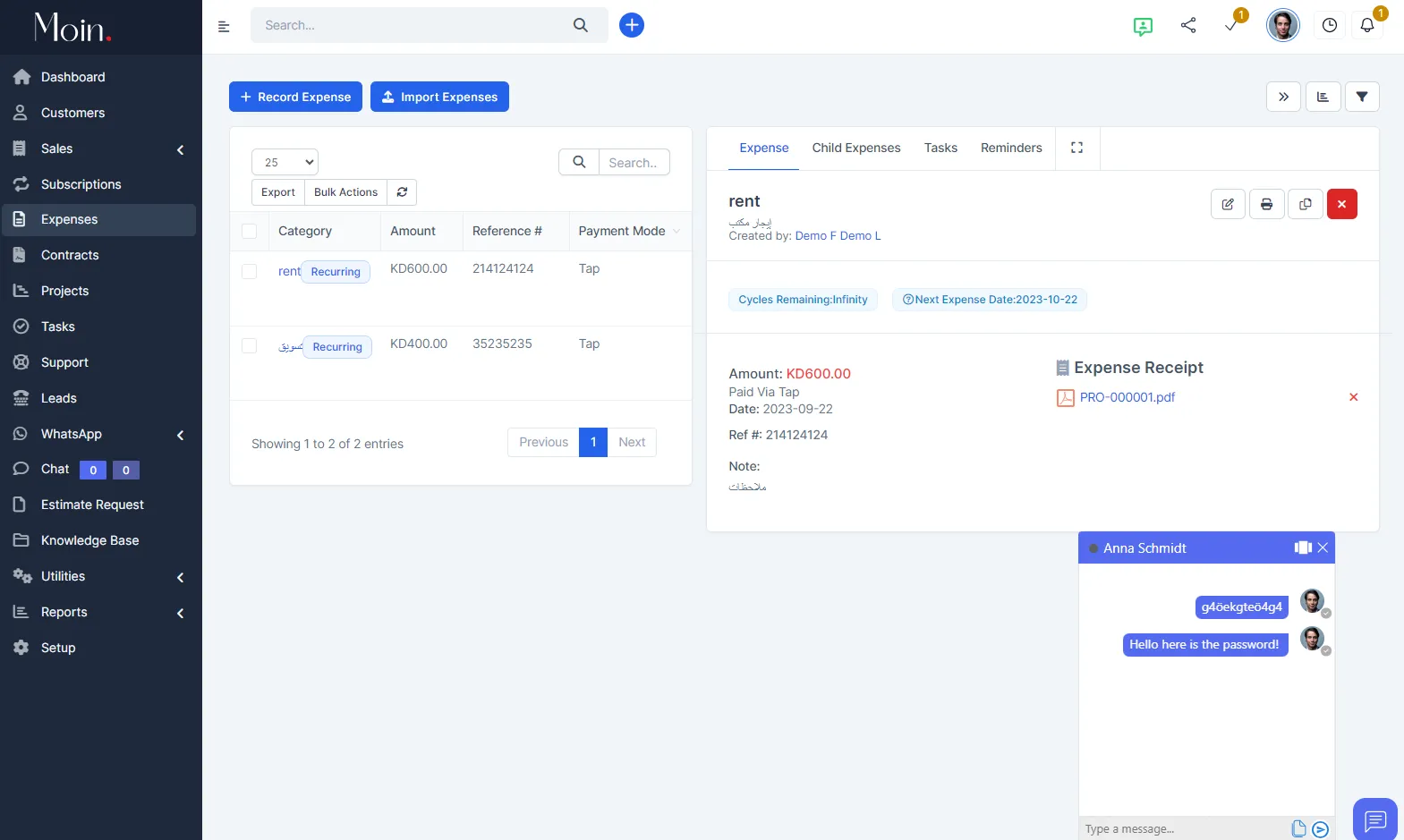Collapse the sidebar with the hamburger icon
Viewport: 1404px width, 840px height.
click(224, 27)
